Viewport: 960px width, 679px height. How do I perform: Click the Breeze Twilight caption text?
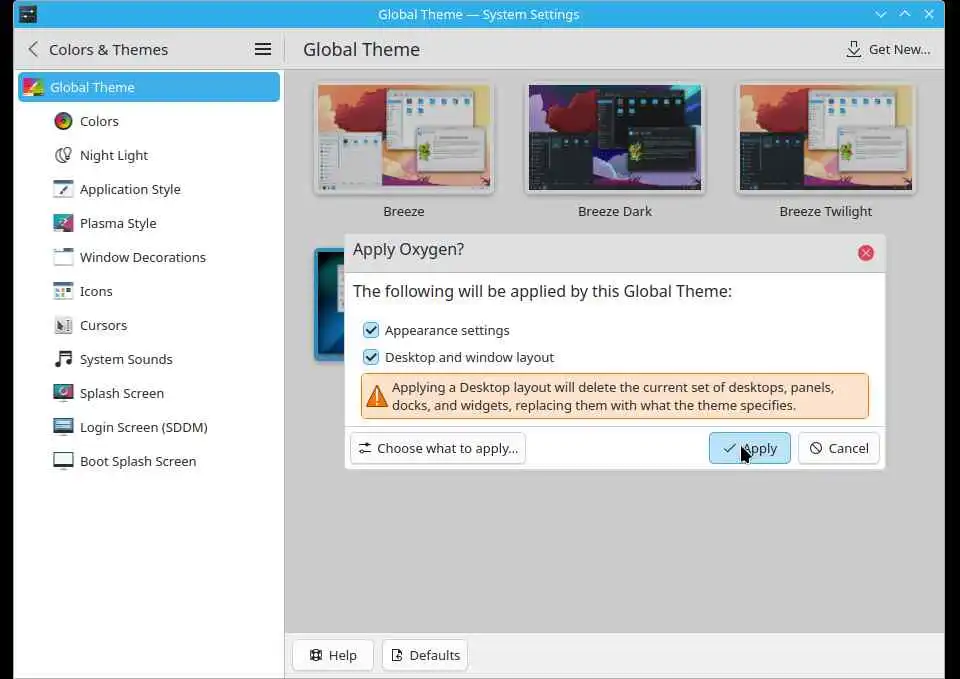coord(825,211)
